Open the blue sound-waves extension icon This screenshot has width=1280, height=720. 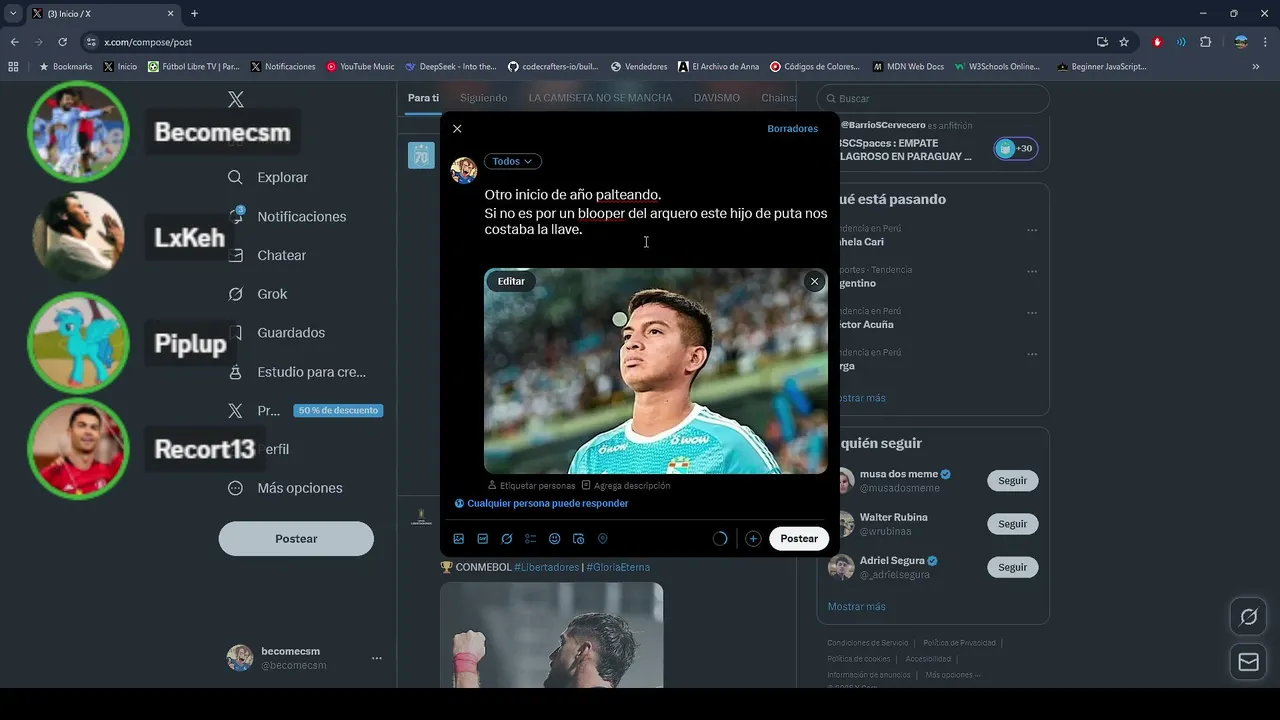pos(1181,42)
